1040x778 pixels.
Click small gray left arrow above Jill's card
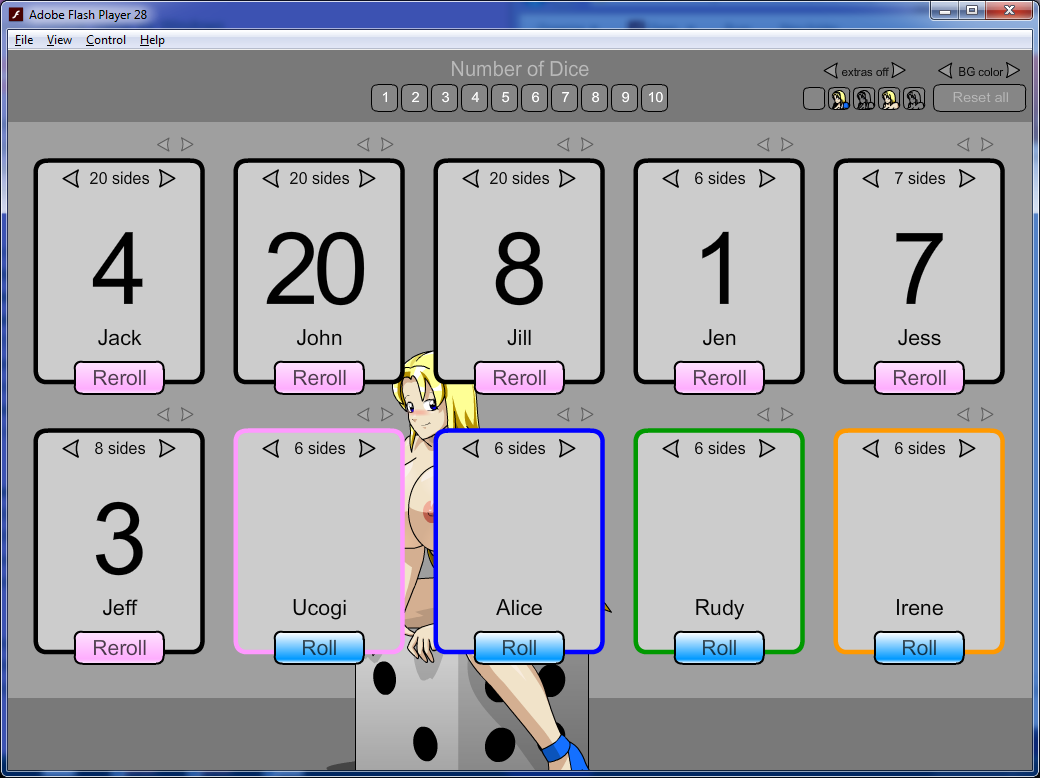pos(563,144)
